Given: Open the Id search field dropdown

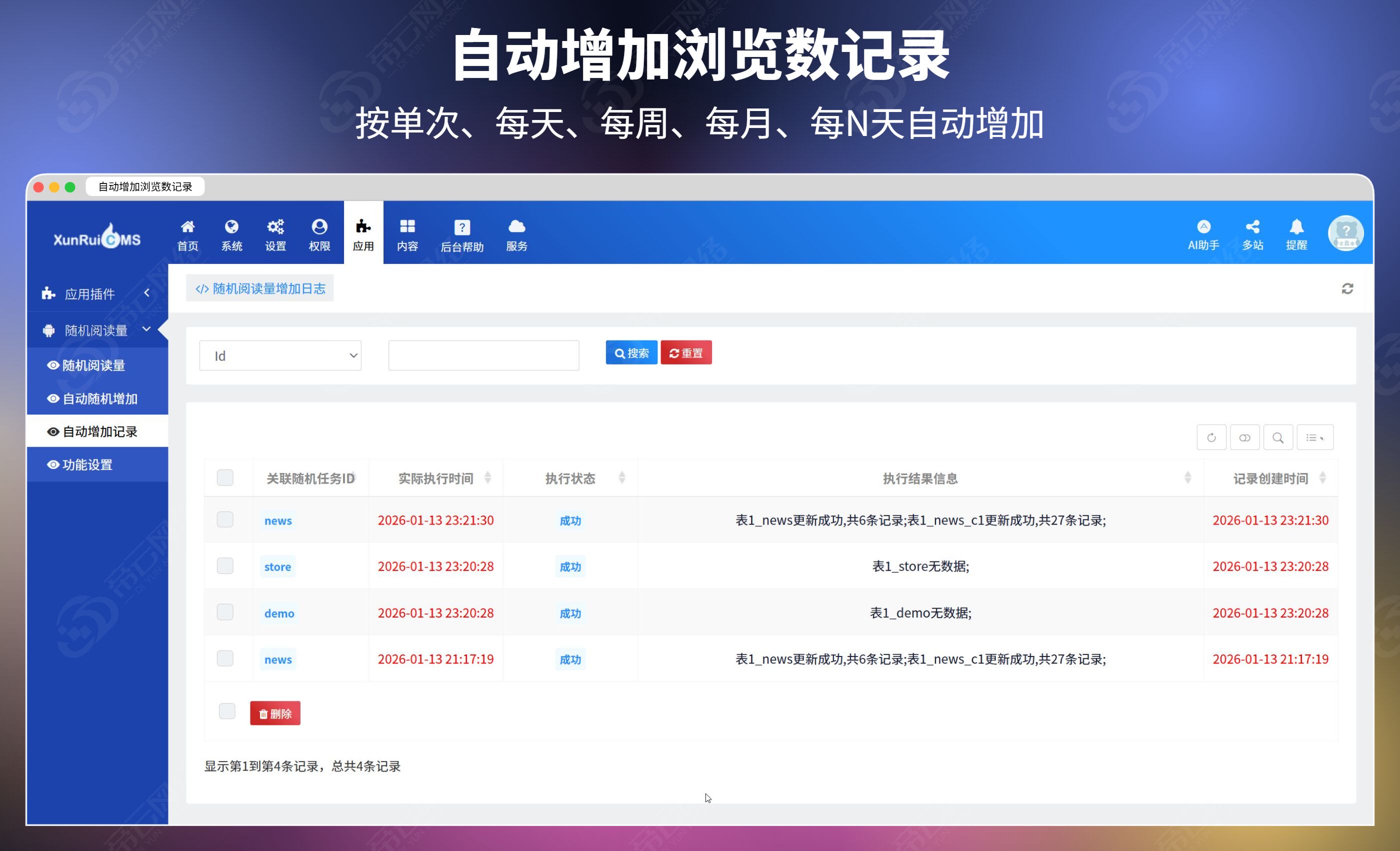Looking at the screenshot, I should pyautogui.click(x=279, y=355).
